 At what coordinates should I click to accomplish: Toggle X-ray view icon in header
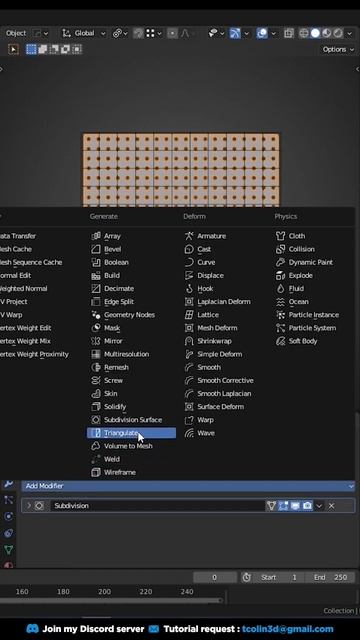tap(289, 33)
